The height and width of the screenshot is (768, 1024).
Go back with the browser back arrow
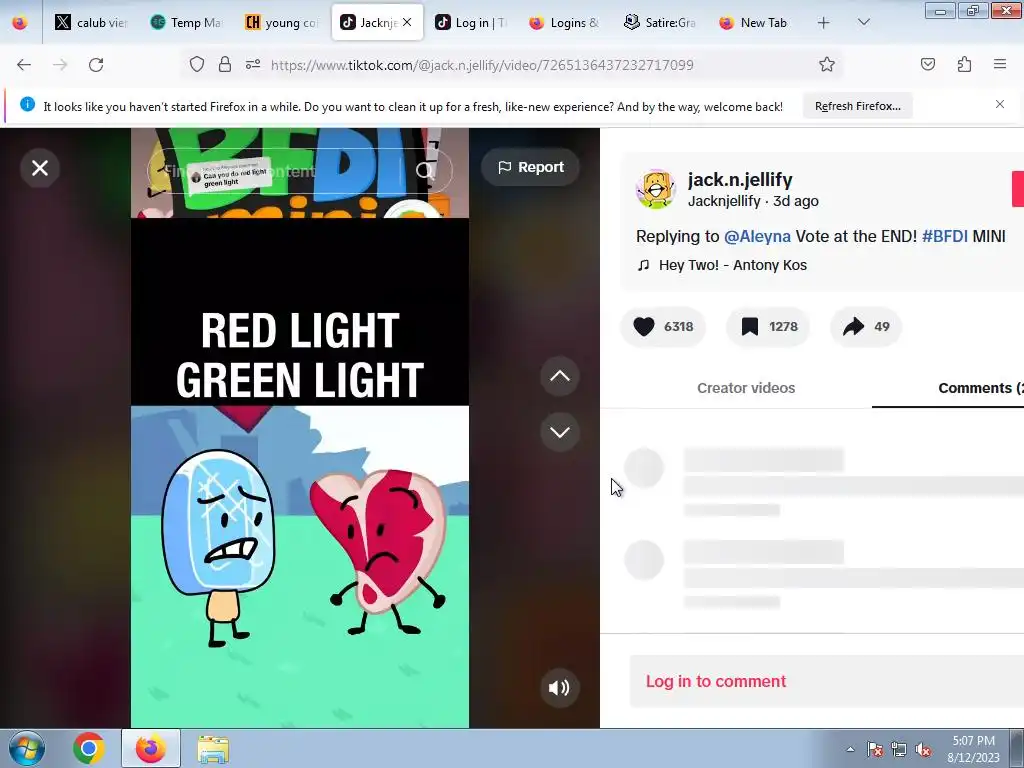click(24, 65)
